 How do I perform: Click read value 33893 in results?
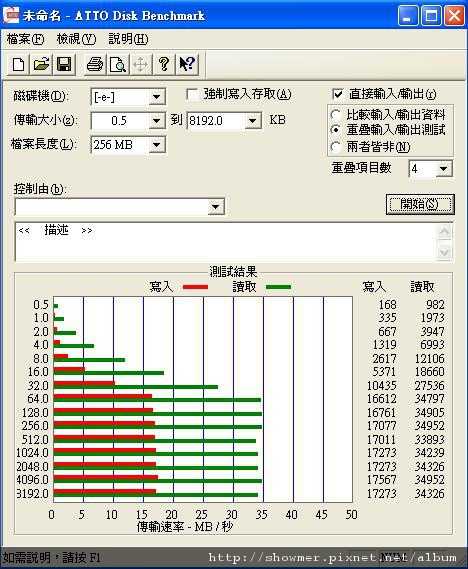coord(430,439)
